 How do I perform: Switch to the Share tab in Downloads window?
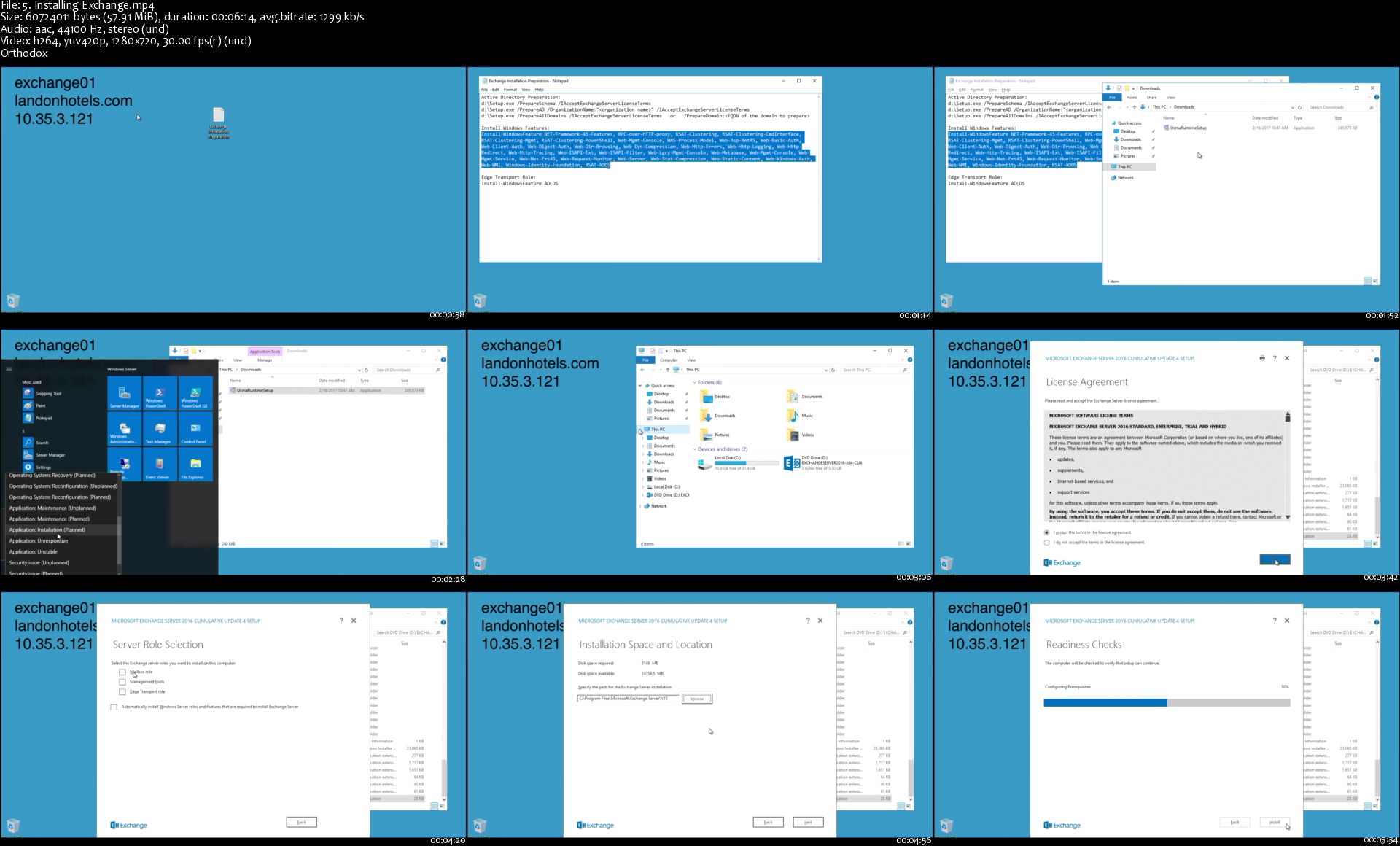[1151, 98]
